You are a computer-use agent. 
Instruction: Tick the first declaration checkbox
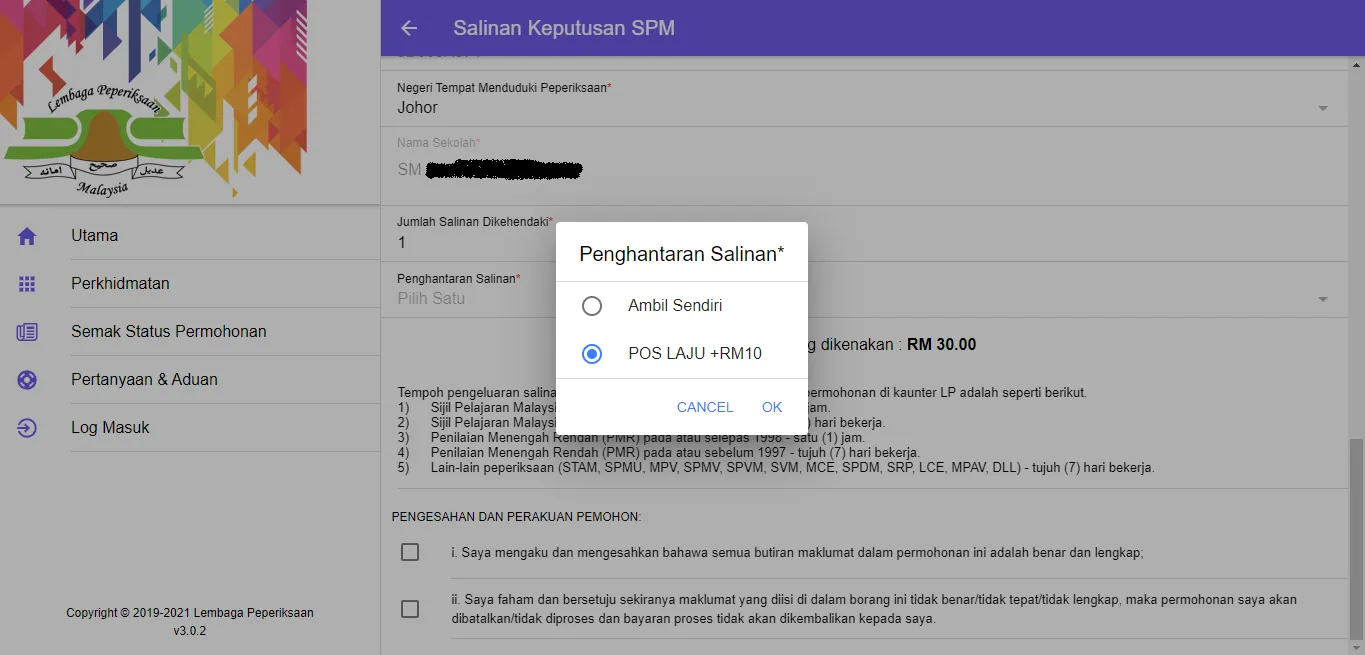(x=410, y=552)
